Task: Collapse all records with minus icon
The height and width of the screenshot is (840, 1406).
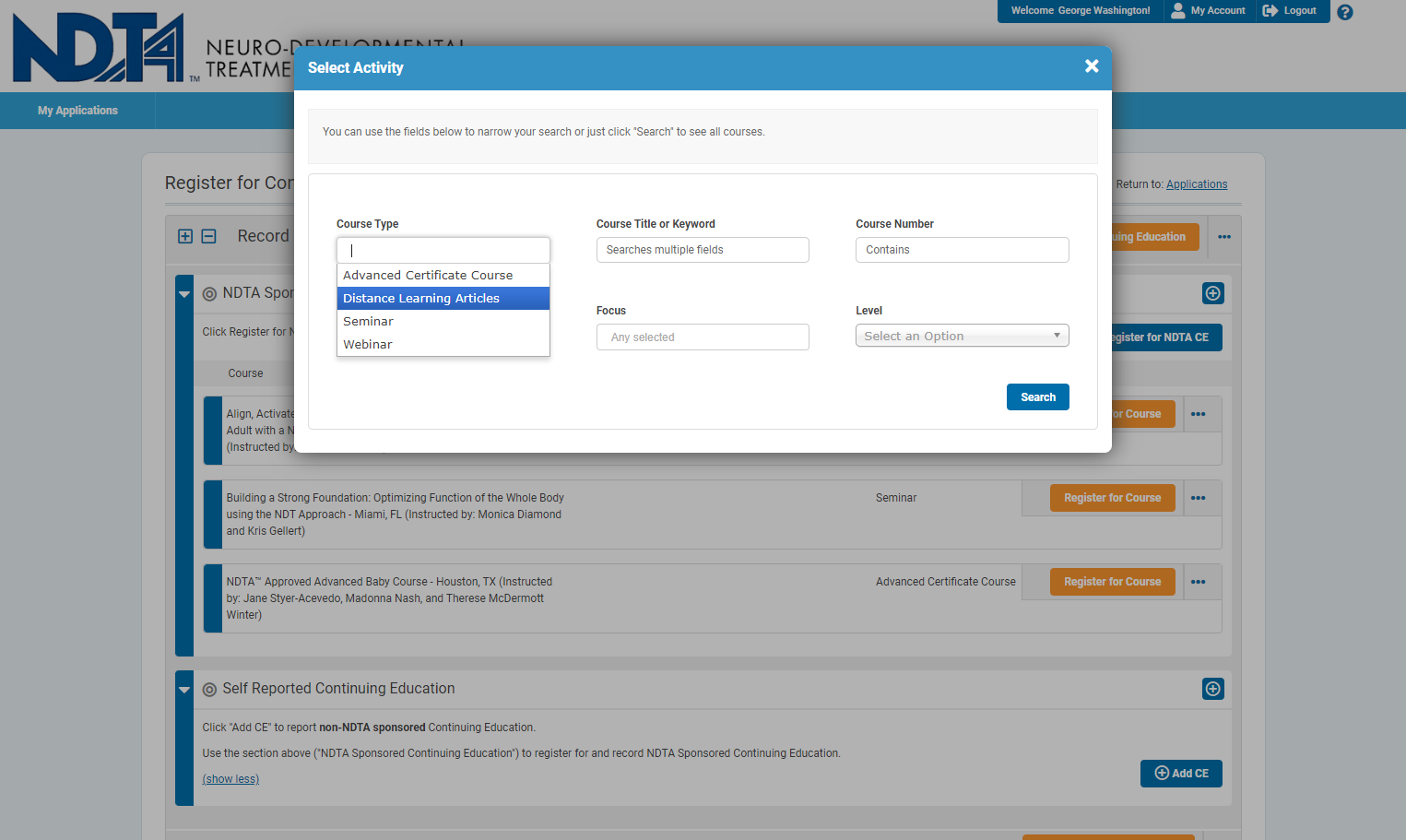Action: pos(208,236)
